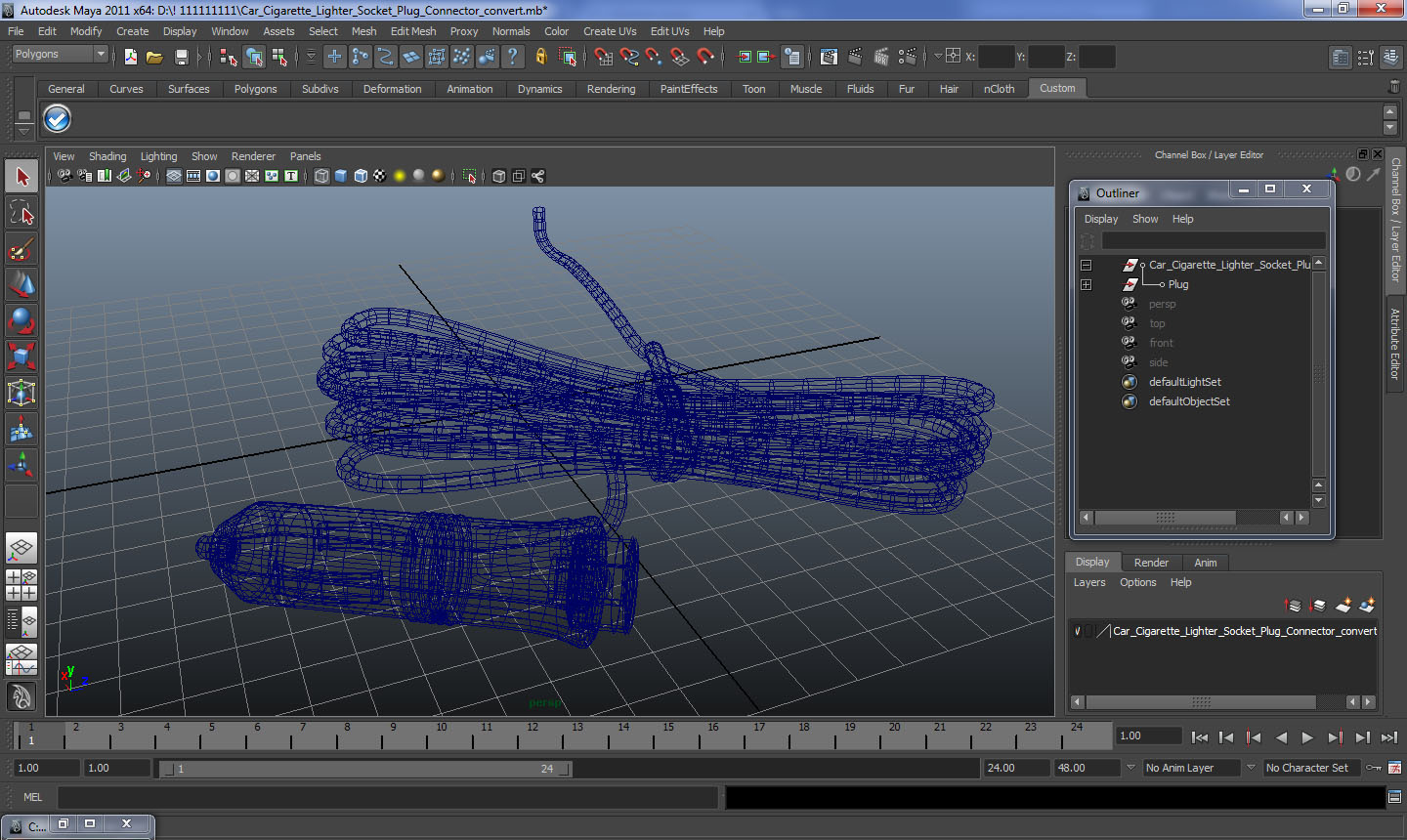
Task: Click the custom shelf checkmark icon
Action: tap(58, 119)
